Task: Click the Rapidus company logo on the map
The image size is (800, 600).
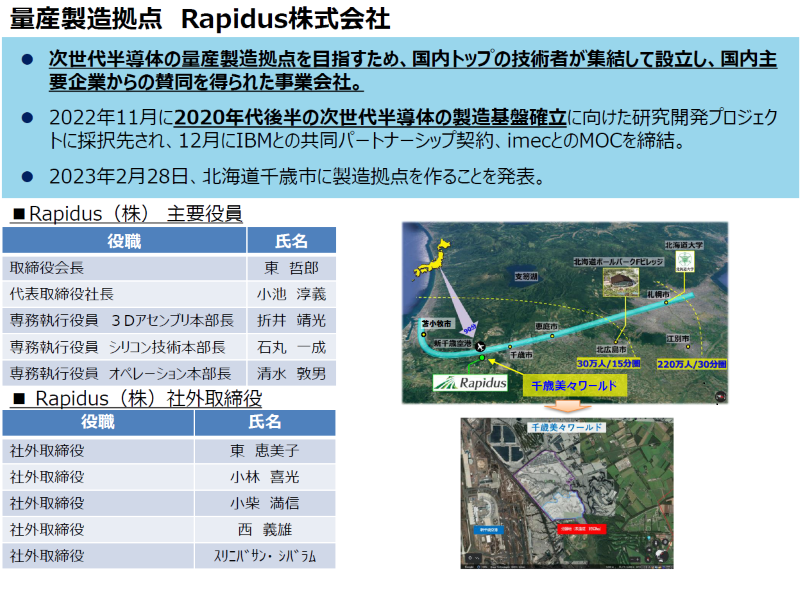Action: pos(472,381)
